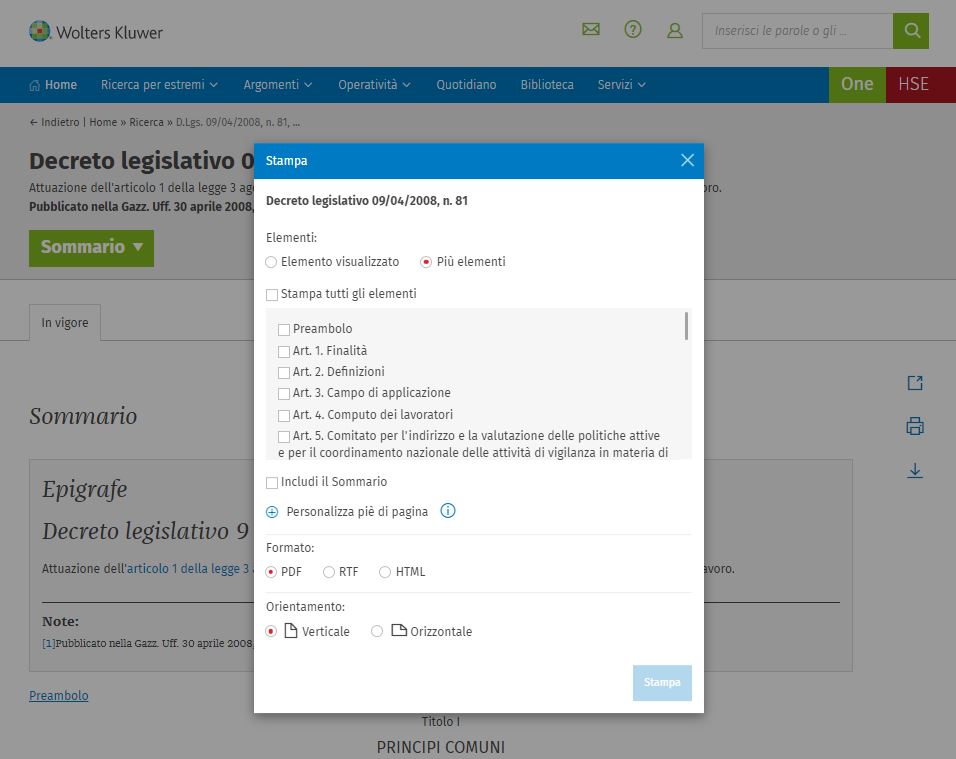Viewport: 956px width, 759px height.
Task: Enable Includi il Sommario checkbox
Action: click(x=272, y=483)
